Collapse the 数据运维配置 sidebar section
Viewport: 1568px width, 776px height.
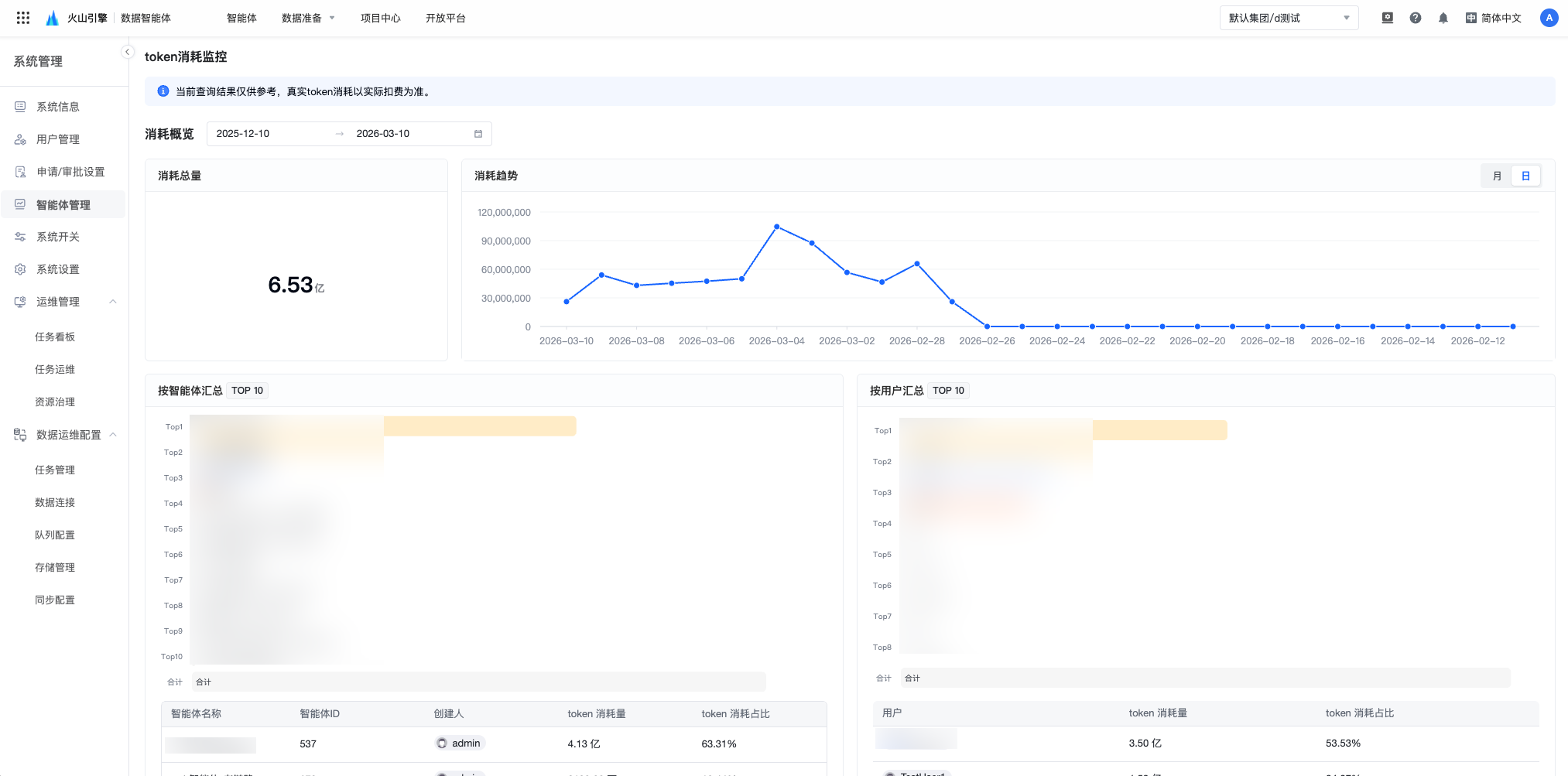tap(113, 435)
